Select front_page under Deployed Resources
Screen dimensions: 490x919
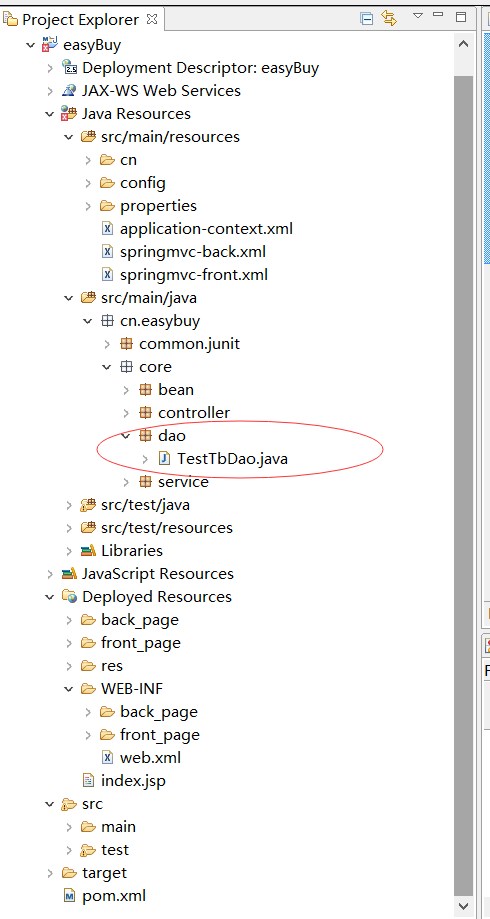click(141, 642)
